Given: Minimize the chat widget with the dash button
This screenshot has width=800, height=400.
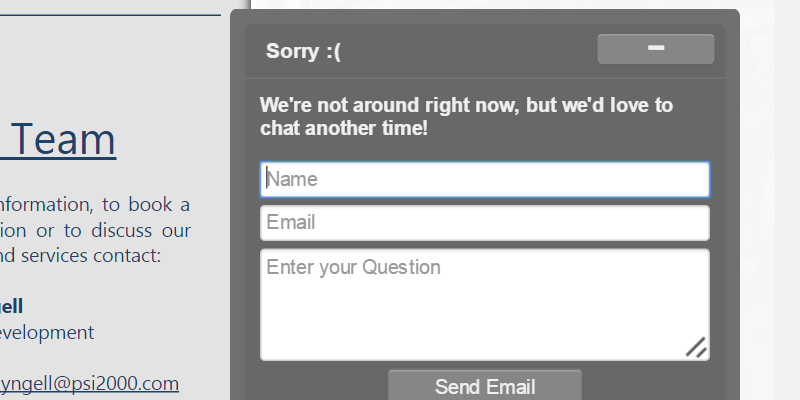Looking at the screenshot, I should pyautogui.click(x=656, y=49).
